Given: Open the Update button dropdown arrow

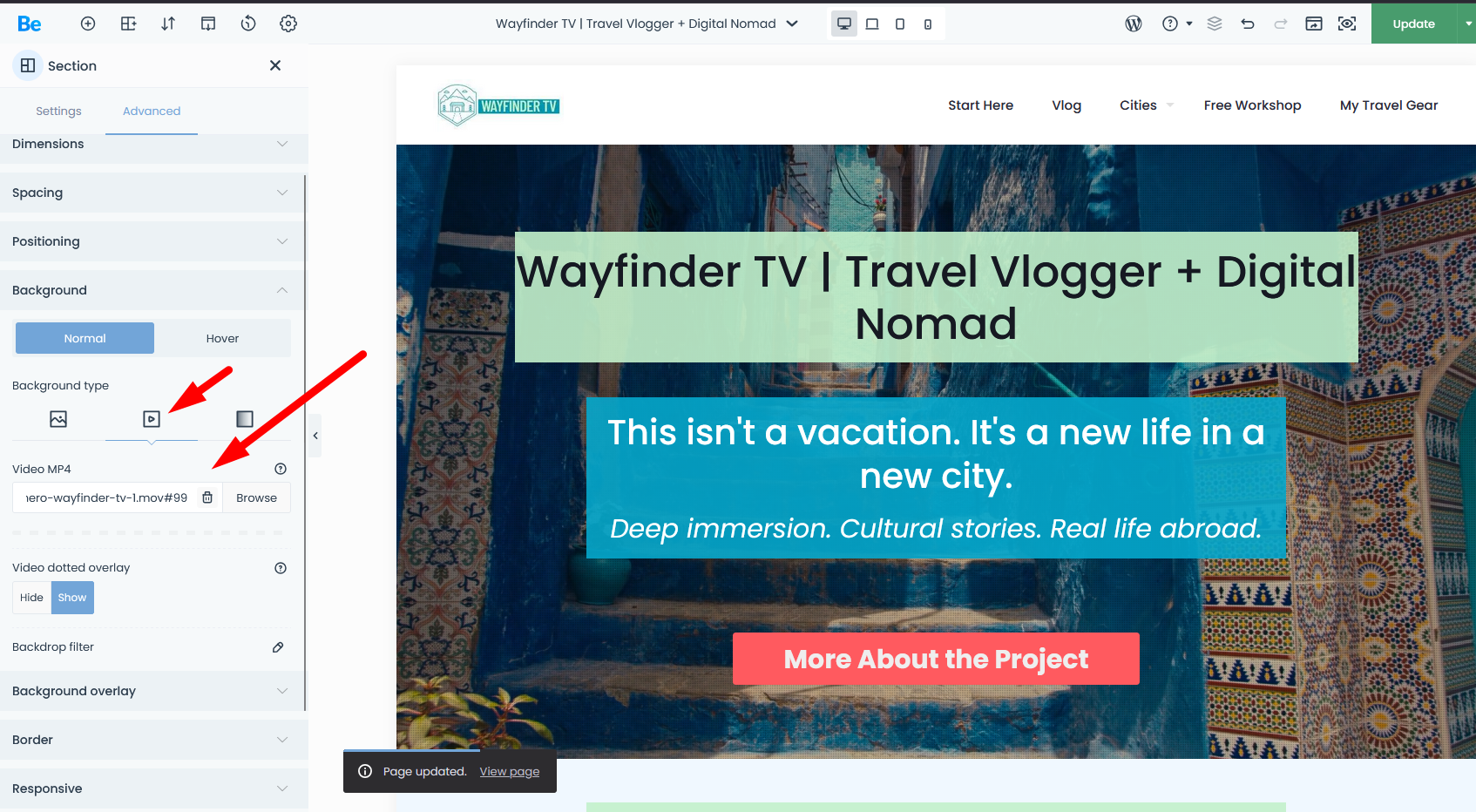Looking at the screenshot, I should pos(1467,24).
